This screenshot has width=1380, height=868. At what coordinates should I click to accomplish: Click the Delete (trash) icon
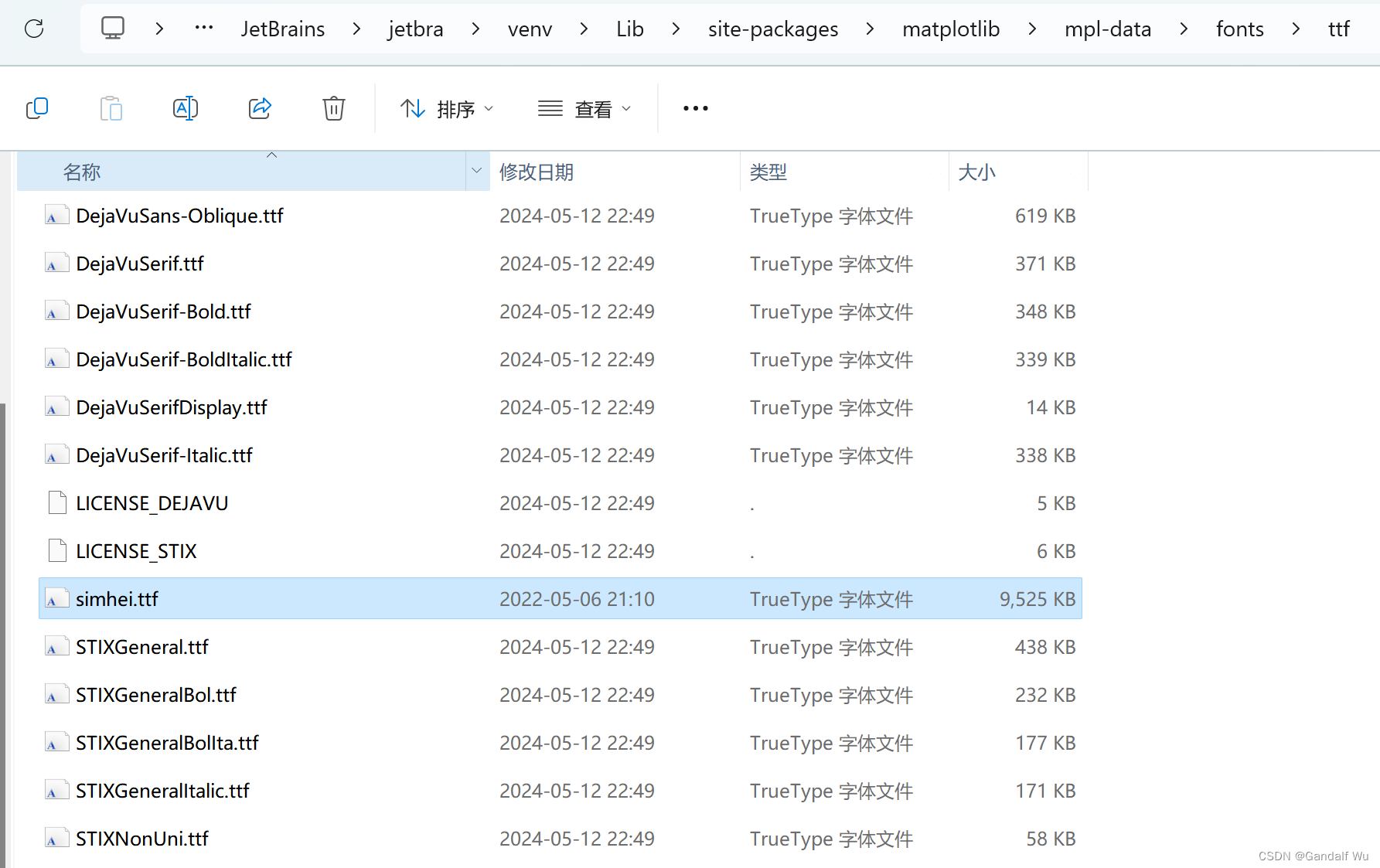(333, 108)
